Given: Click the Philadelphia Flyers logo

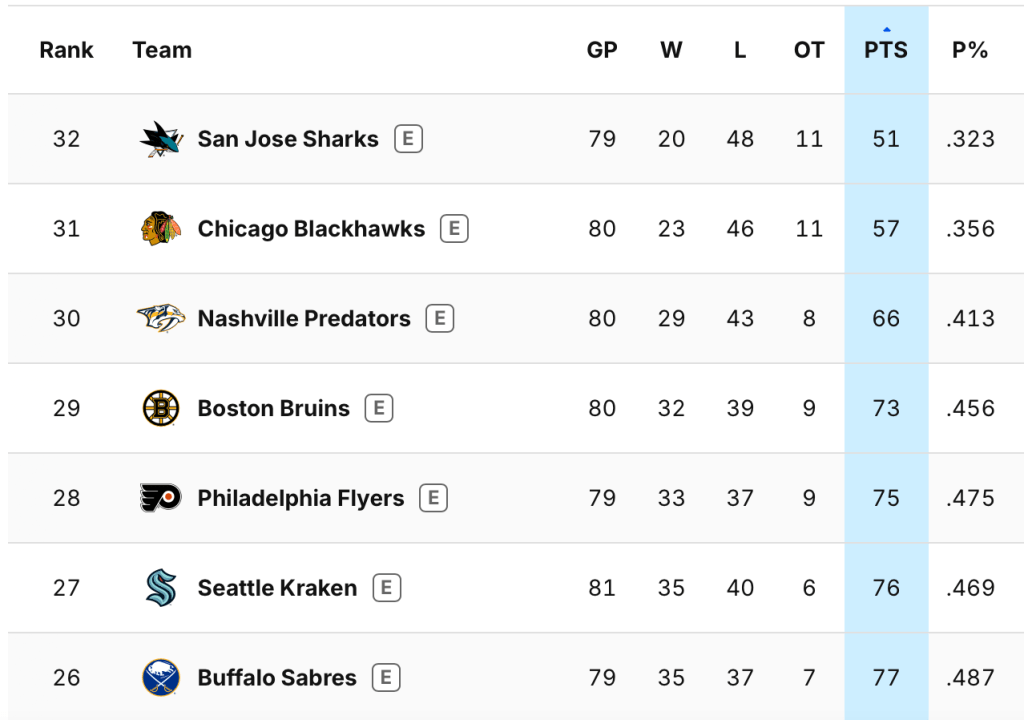Looking at the screenshot, I should (161, 498).
